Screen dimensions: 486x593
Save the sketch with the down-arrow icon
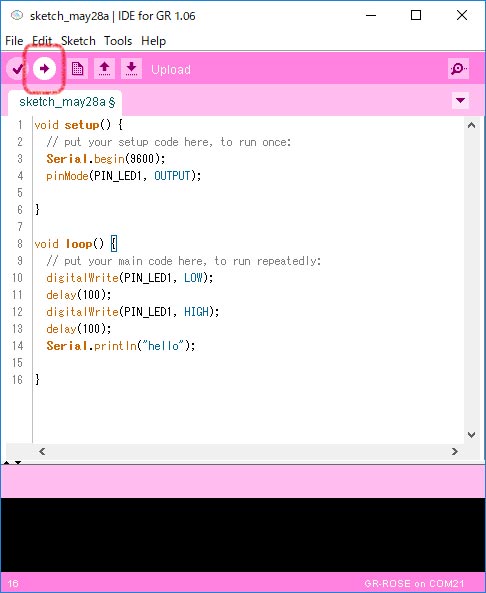point(131,69)
